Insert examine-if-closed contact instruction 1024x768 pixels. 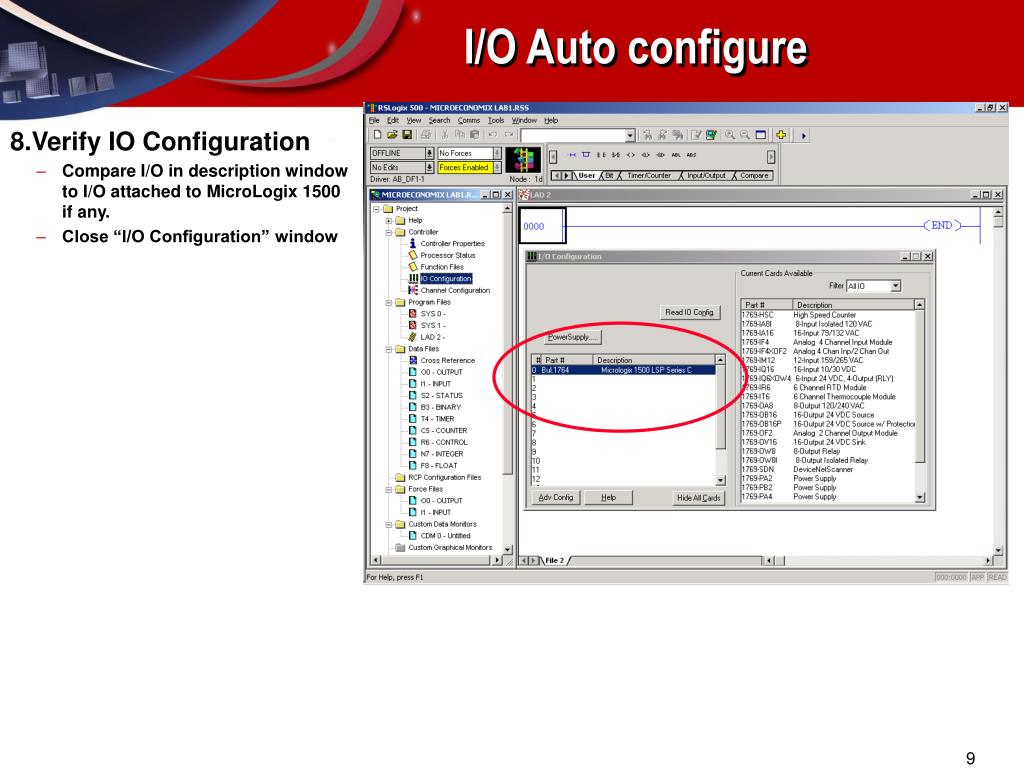(x=601, y=155)
